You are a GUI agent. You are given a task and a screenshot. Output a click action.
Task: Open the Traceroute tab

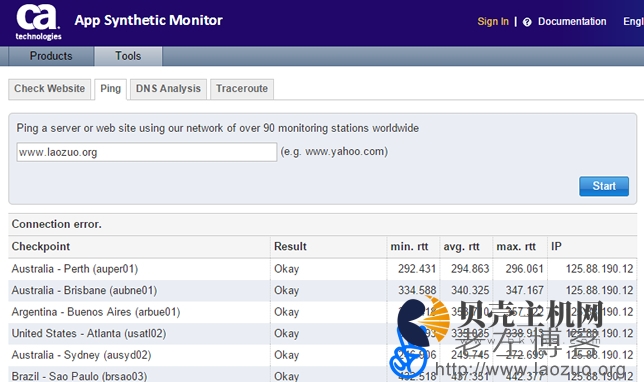pos(242,89)
